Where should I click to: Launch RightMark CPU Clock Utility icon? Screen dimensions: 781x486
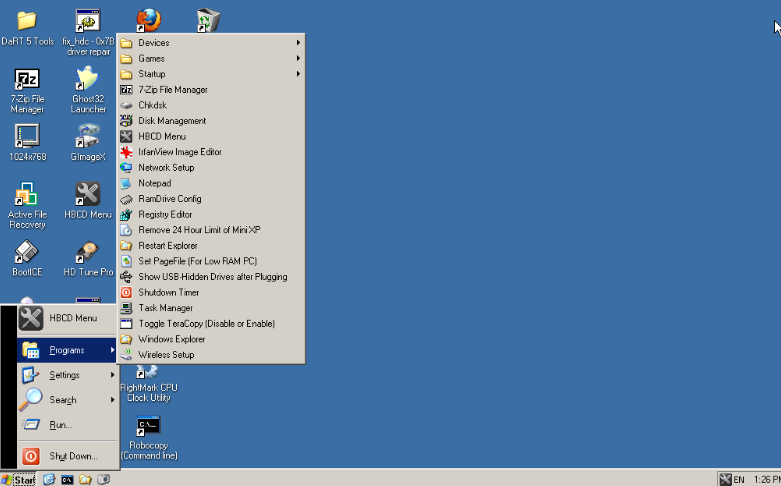point(148,384)
